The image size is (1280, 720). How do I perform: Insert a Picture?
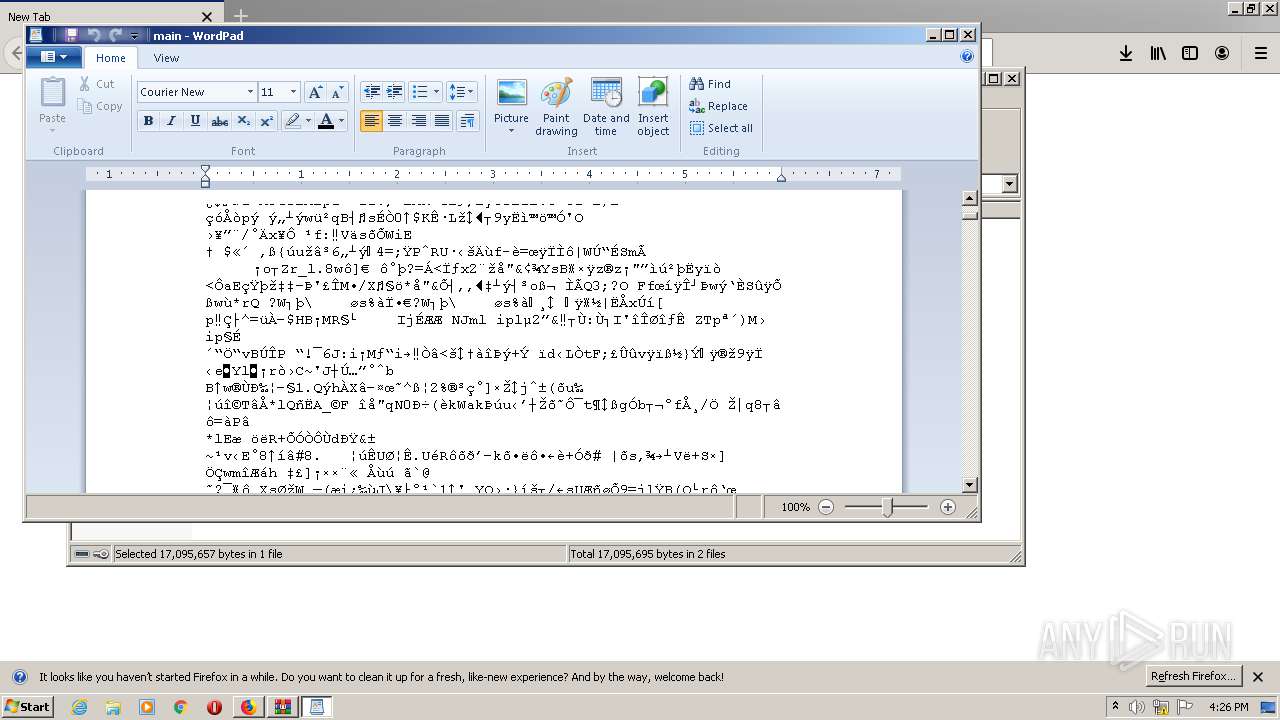pos(511,106)
